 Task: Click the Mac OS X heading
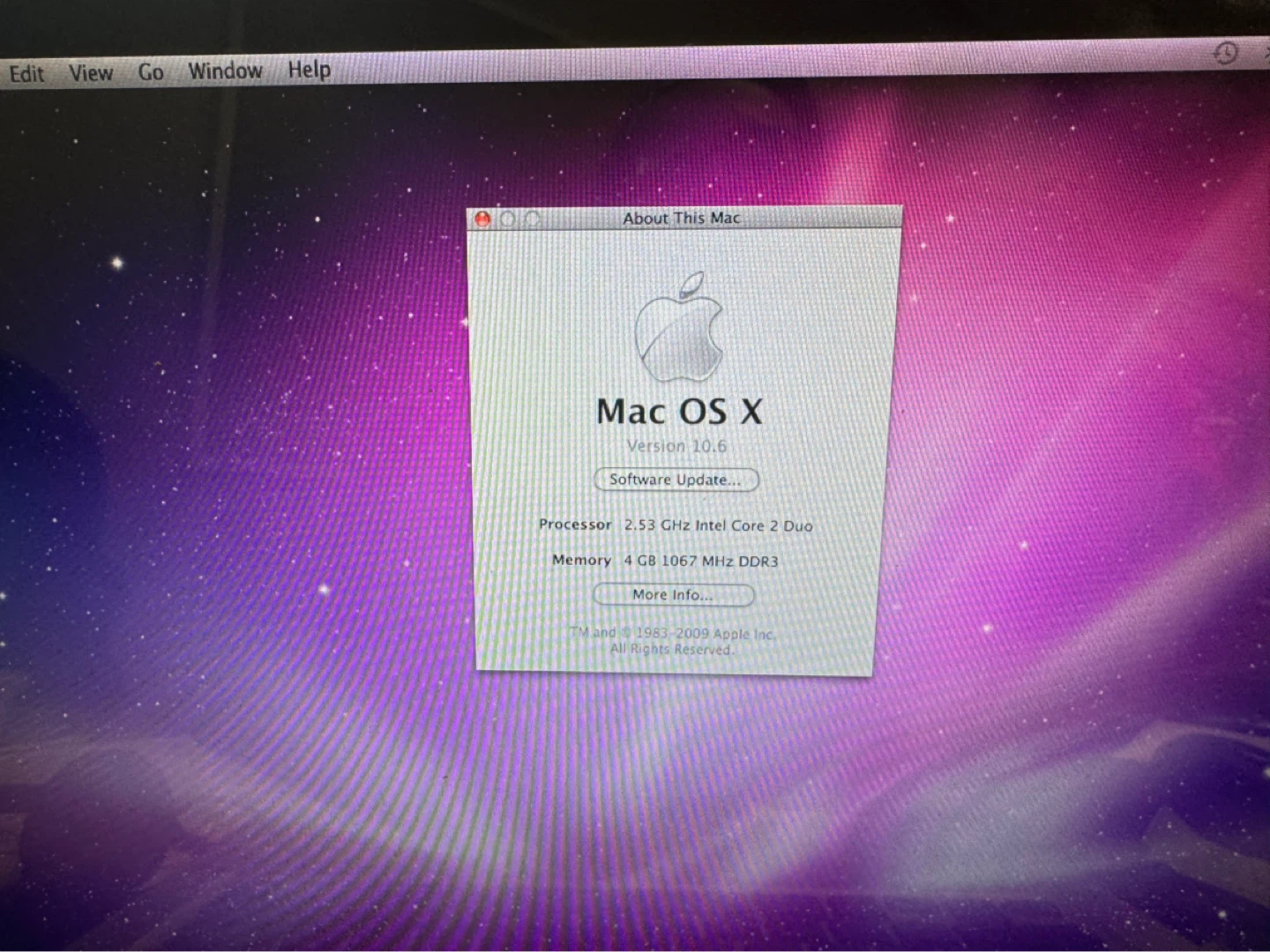679,412
